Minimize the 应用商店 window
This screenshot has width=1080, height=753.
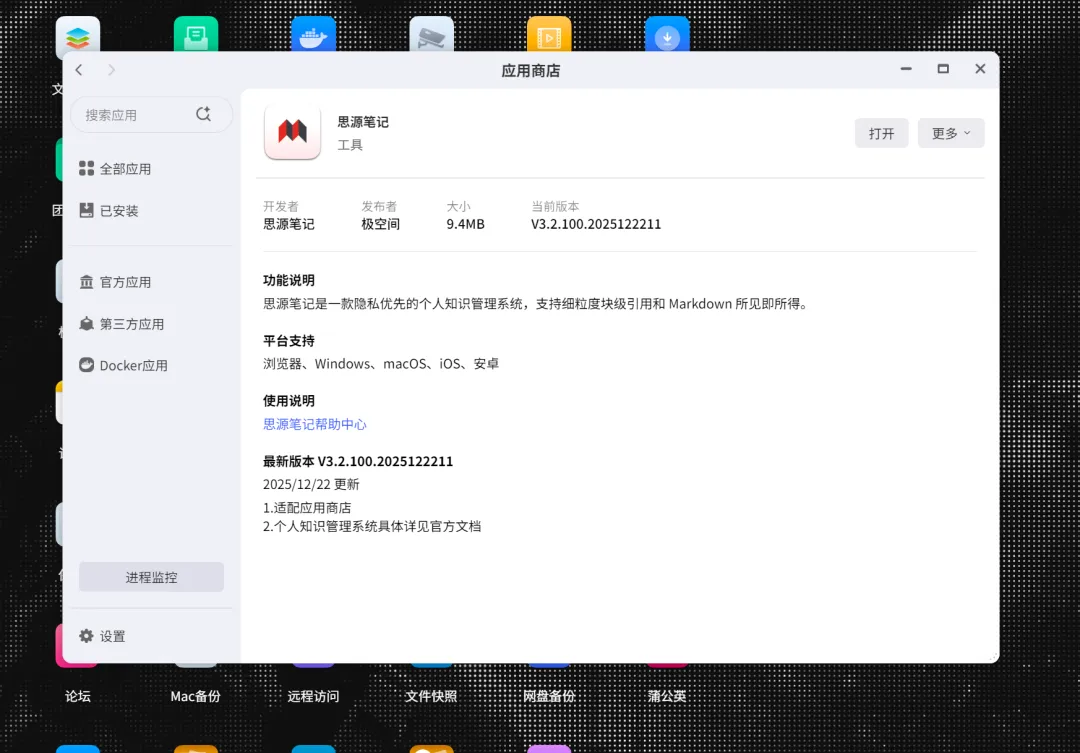(906, 69)
